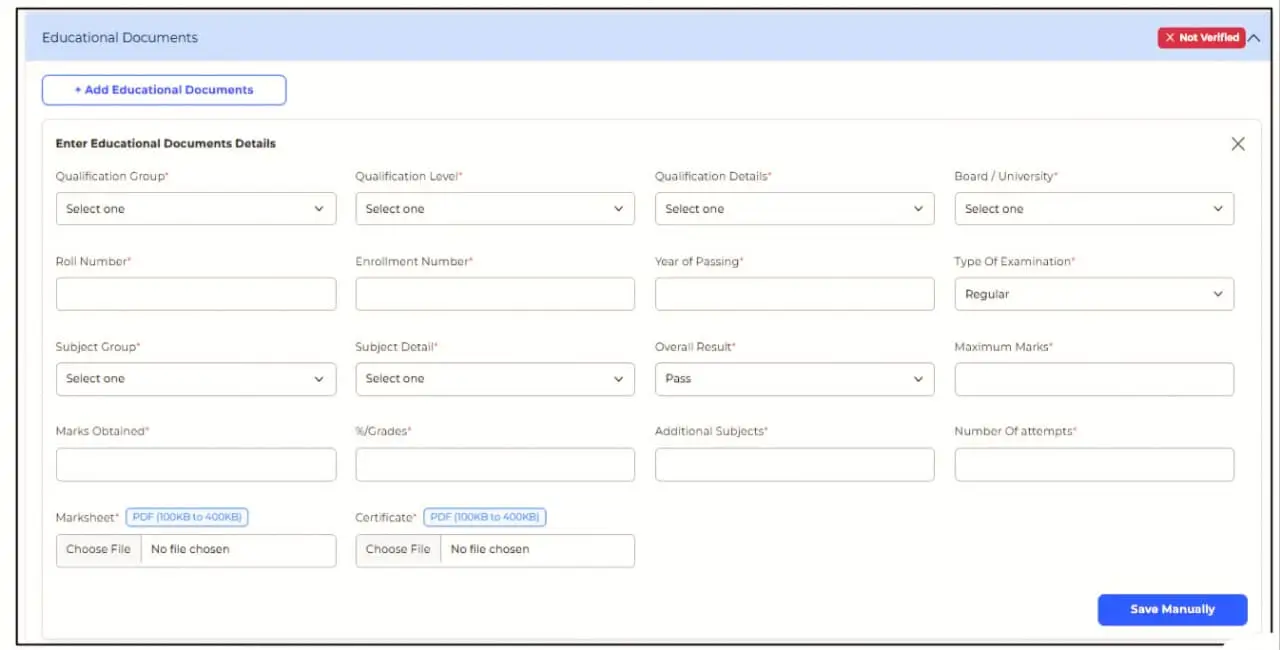Open the Qualification Group dropdown
The image size is (1280, 650).
(195, 208)
